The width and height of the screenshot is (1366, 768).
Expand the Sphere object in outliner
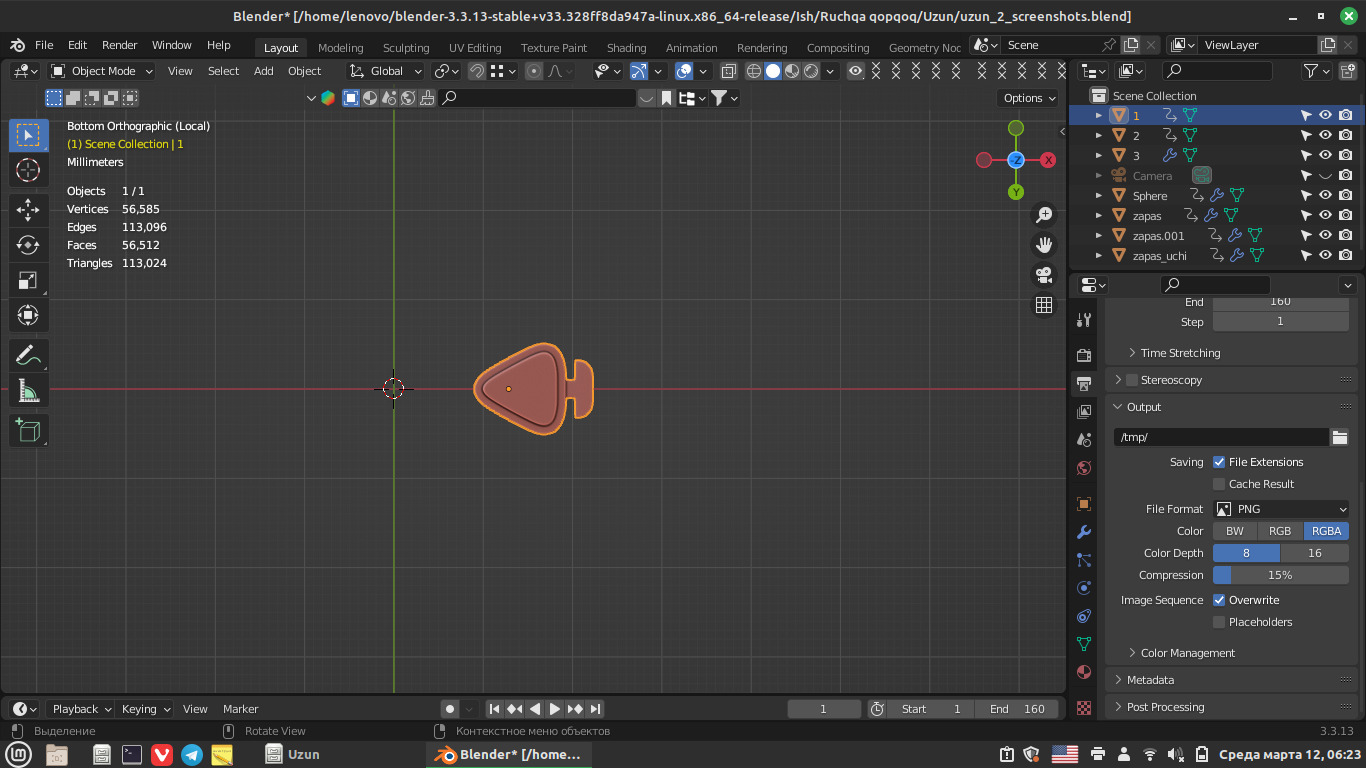pyautogui.click(x=1099, y=196)
